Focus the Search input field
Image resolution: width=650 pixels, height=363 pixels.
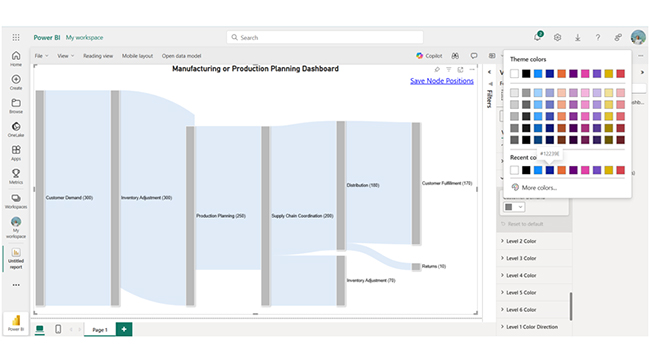[x=325, y=37]
